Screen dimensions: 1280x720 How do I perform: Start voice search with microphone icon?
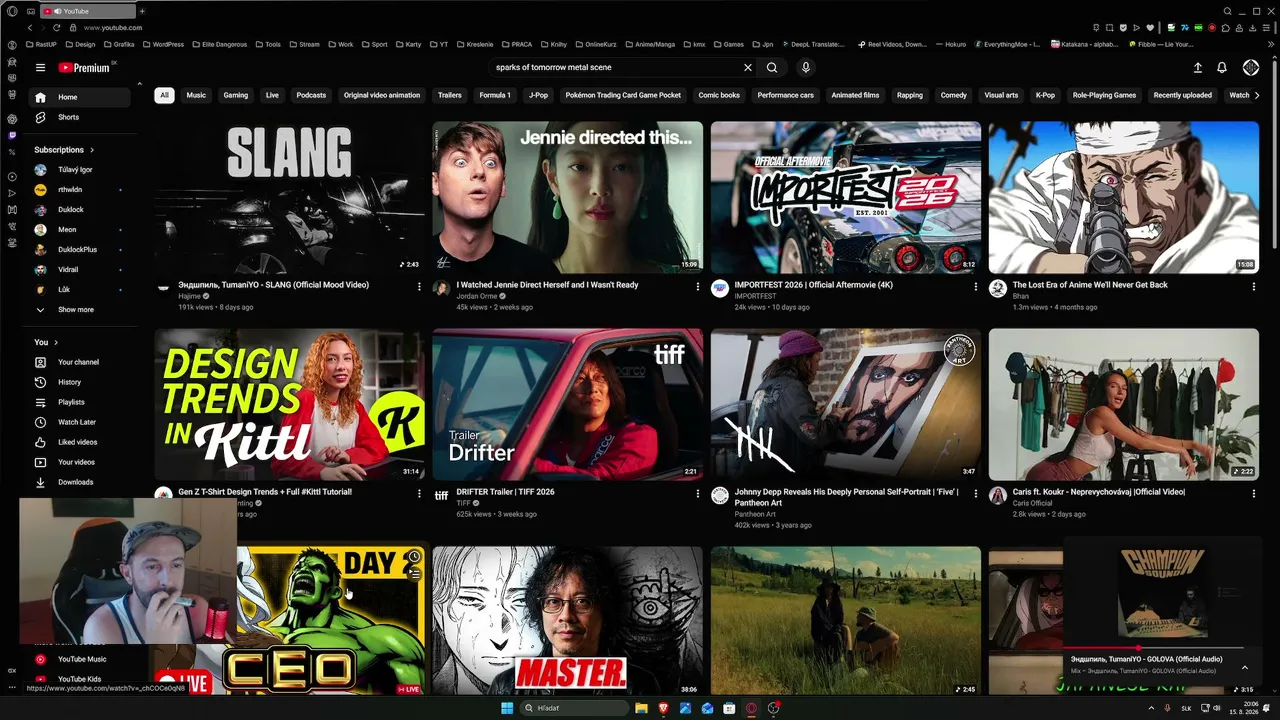tap(806, 68)
